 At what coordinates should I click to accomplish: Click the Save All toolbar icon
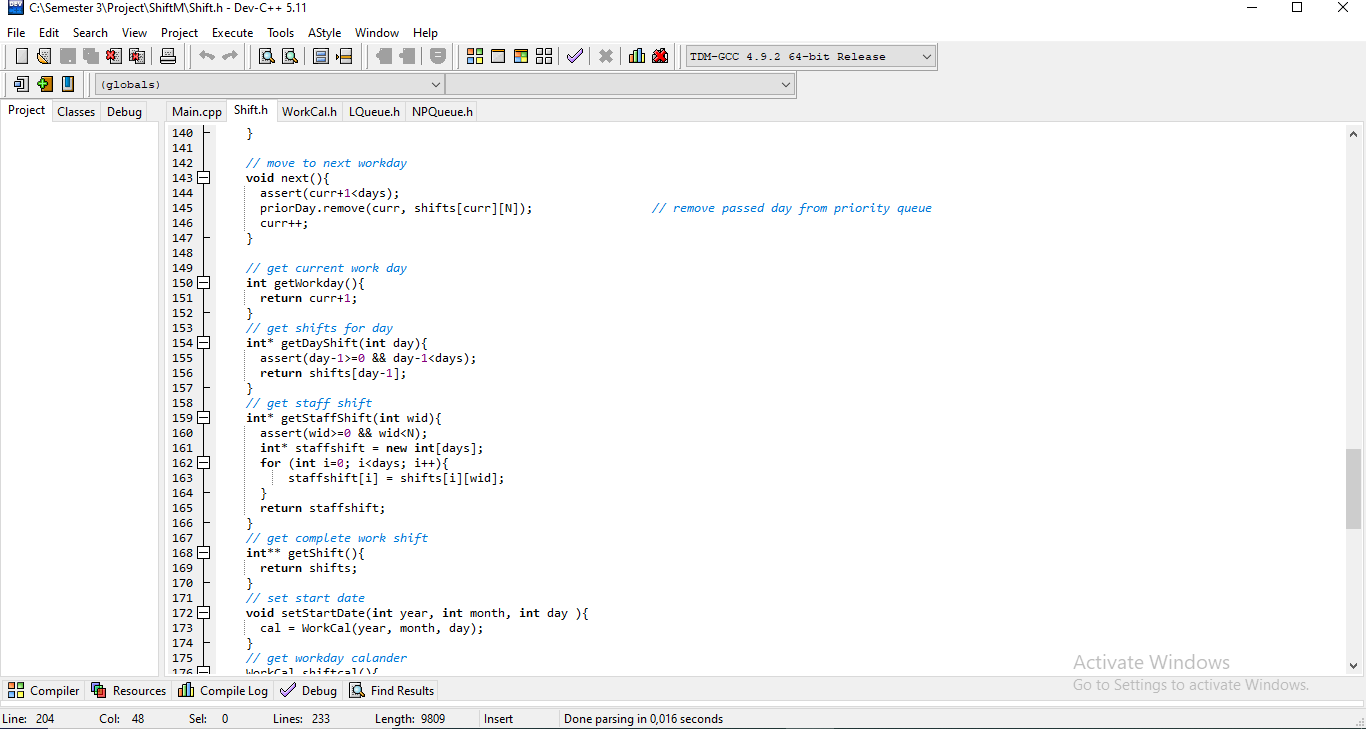click(x=90, y=56)
